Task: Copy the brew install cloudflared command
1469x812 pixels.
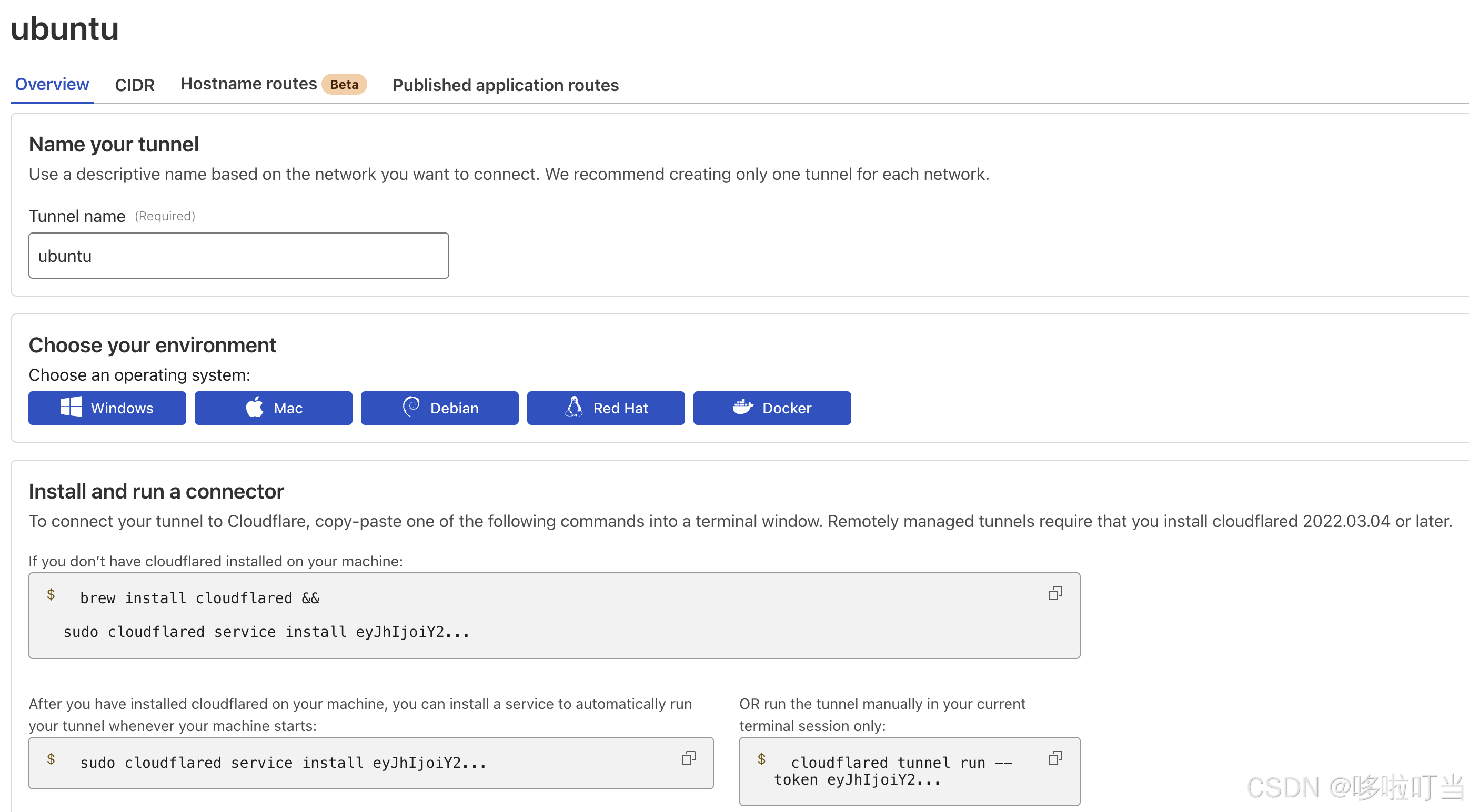Action: coord(1055,593)
